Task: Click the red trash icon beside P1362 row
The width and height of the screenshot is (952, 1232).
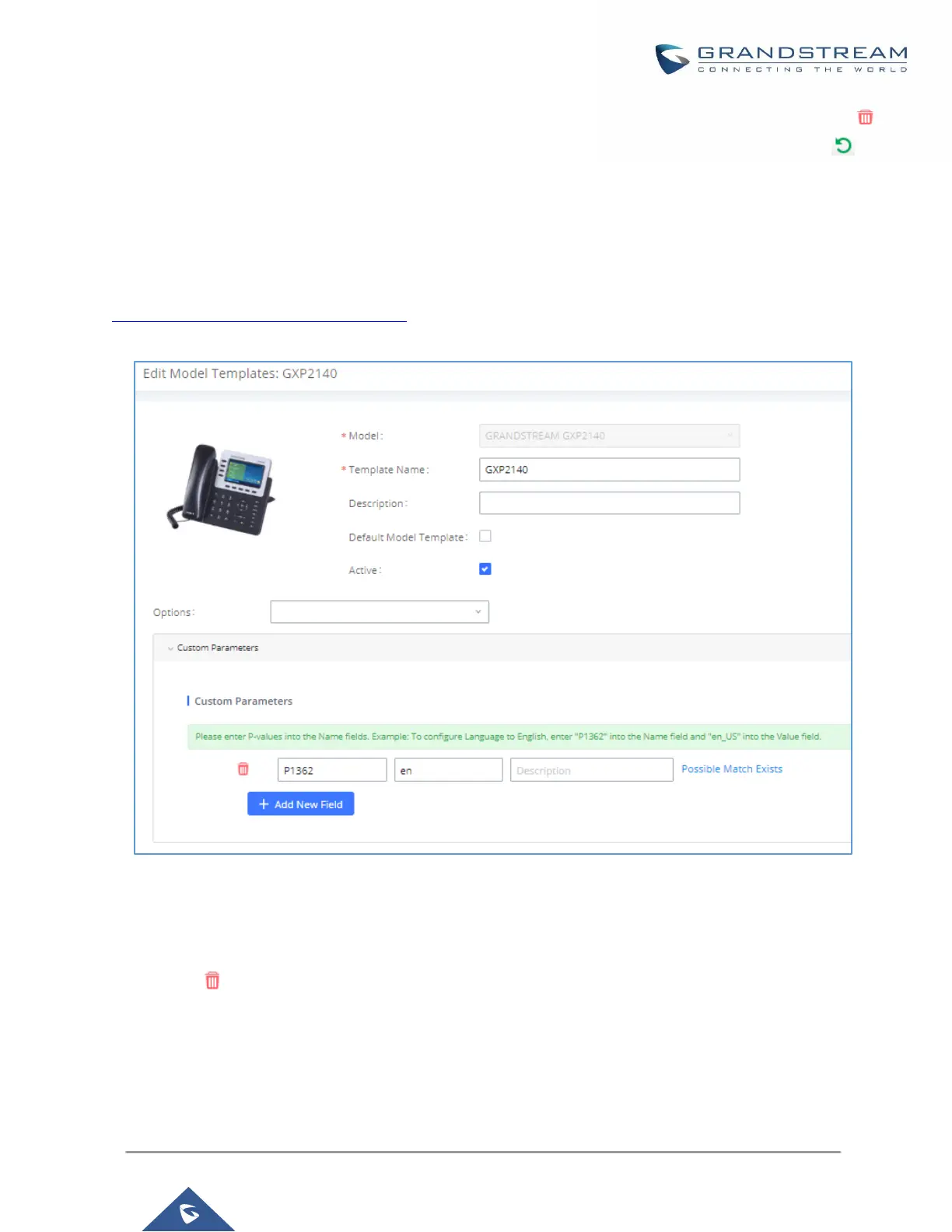Action: point(243,769)
